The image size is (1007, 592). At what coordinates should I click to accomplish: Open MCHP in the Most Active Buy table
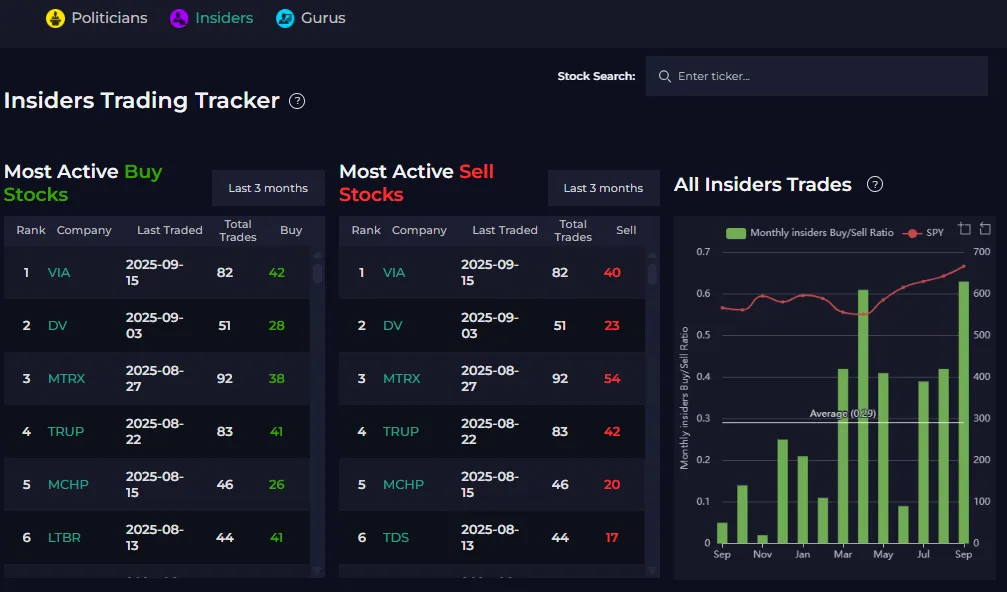pyautogui.click(x=68, y=485)
